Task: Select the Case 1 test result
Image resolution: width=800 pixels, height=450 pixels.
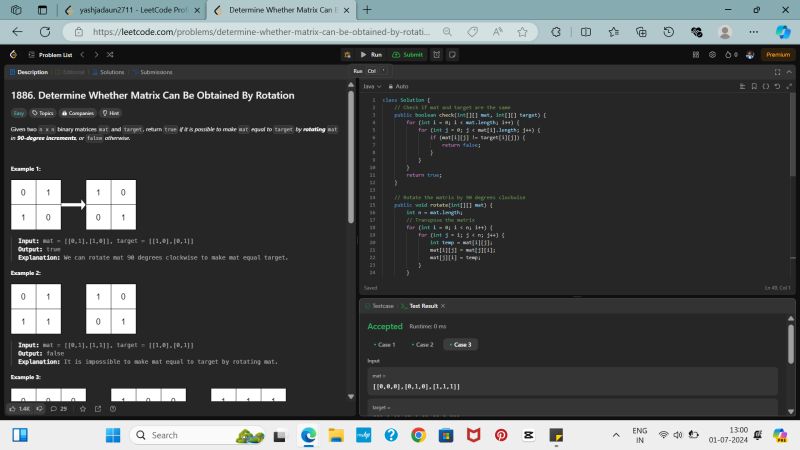Action: coord(385,344)
